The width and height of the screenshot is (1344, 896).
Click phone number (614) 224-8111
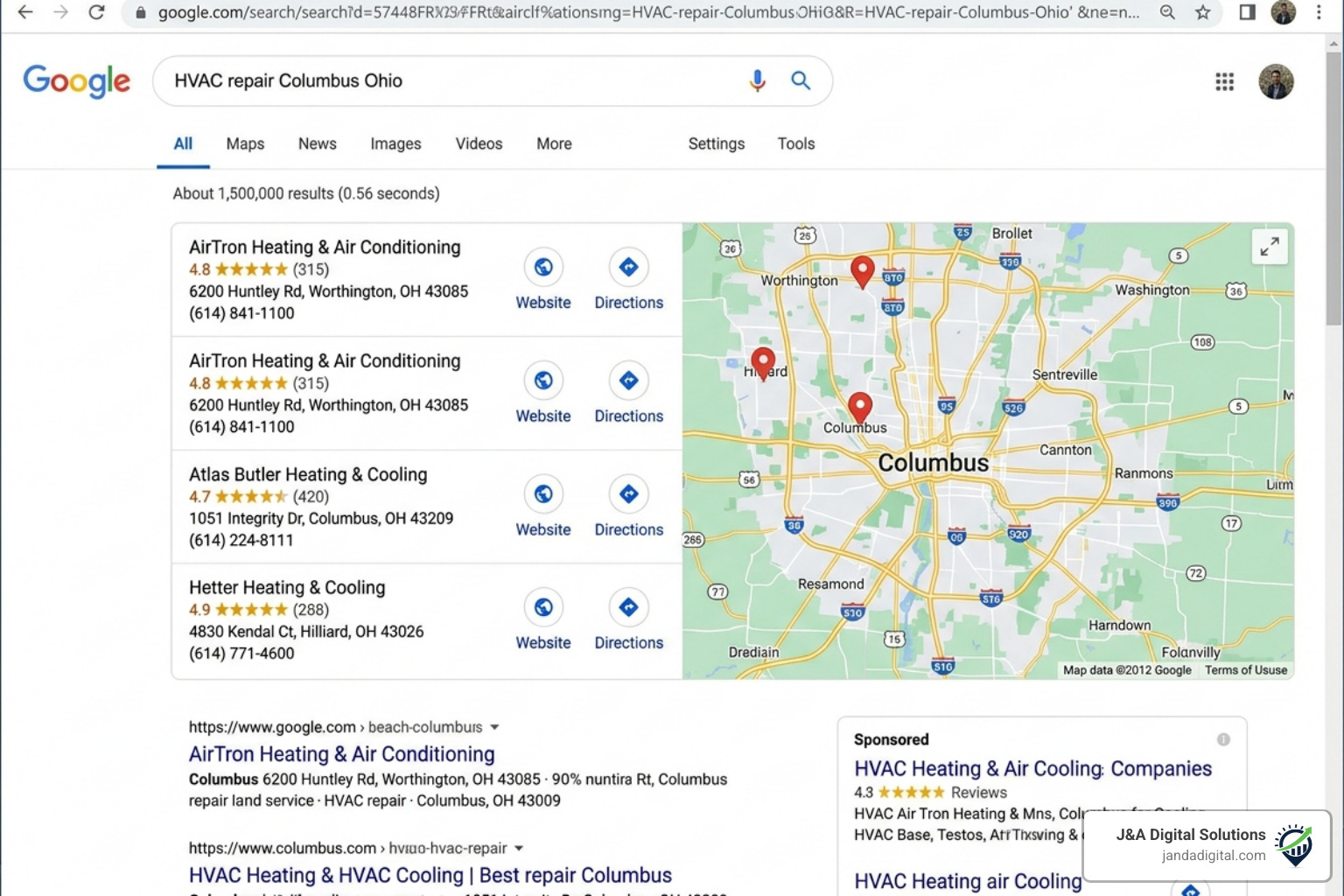[241, 540]
